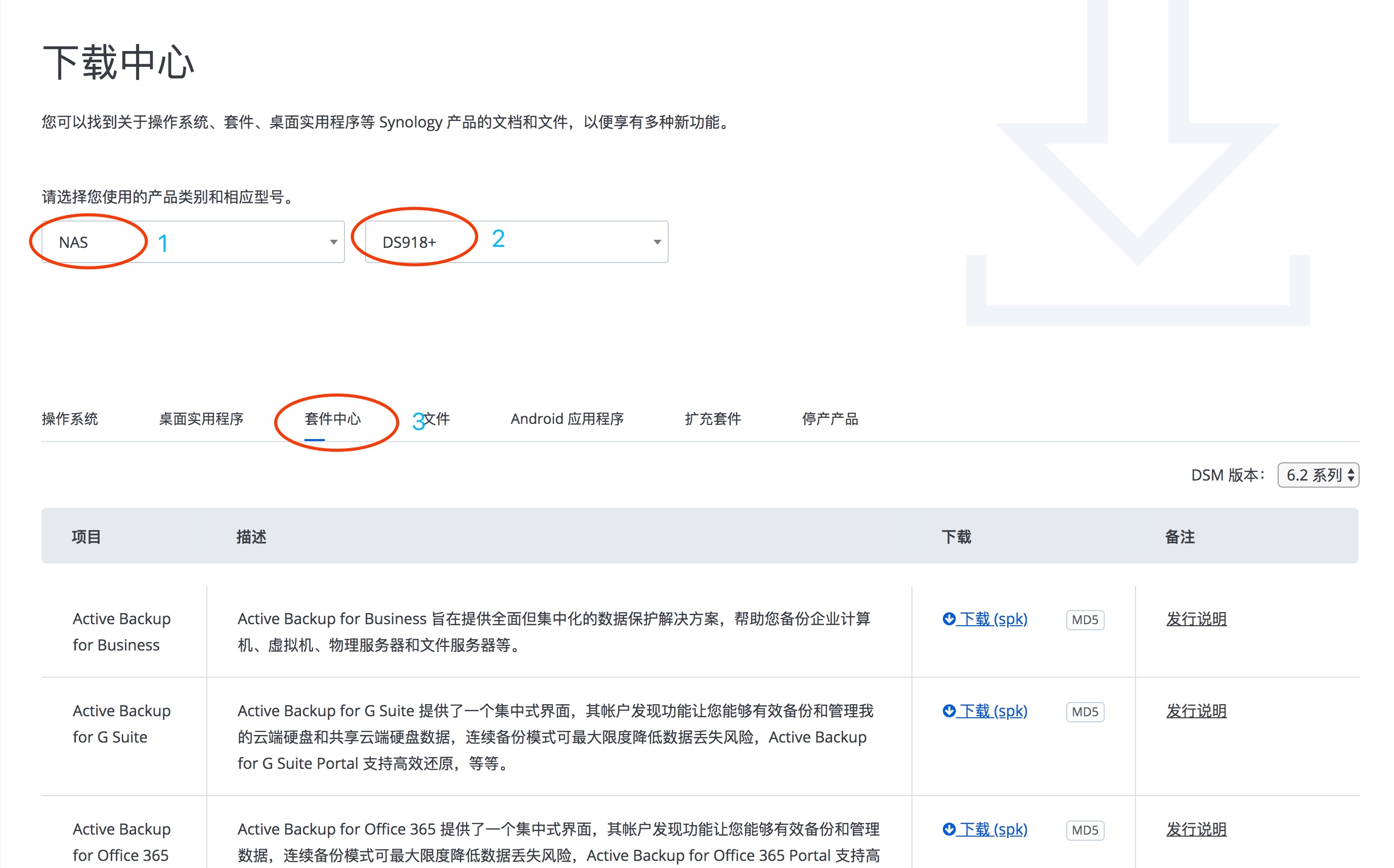Open 发行说明 for Active Backup for Office 365
The height and width of the screenshot is (868, 1394).
pyautogui.click(x=1196, y=829)
